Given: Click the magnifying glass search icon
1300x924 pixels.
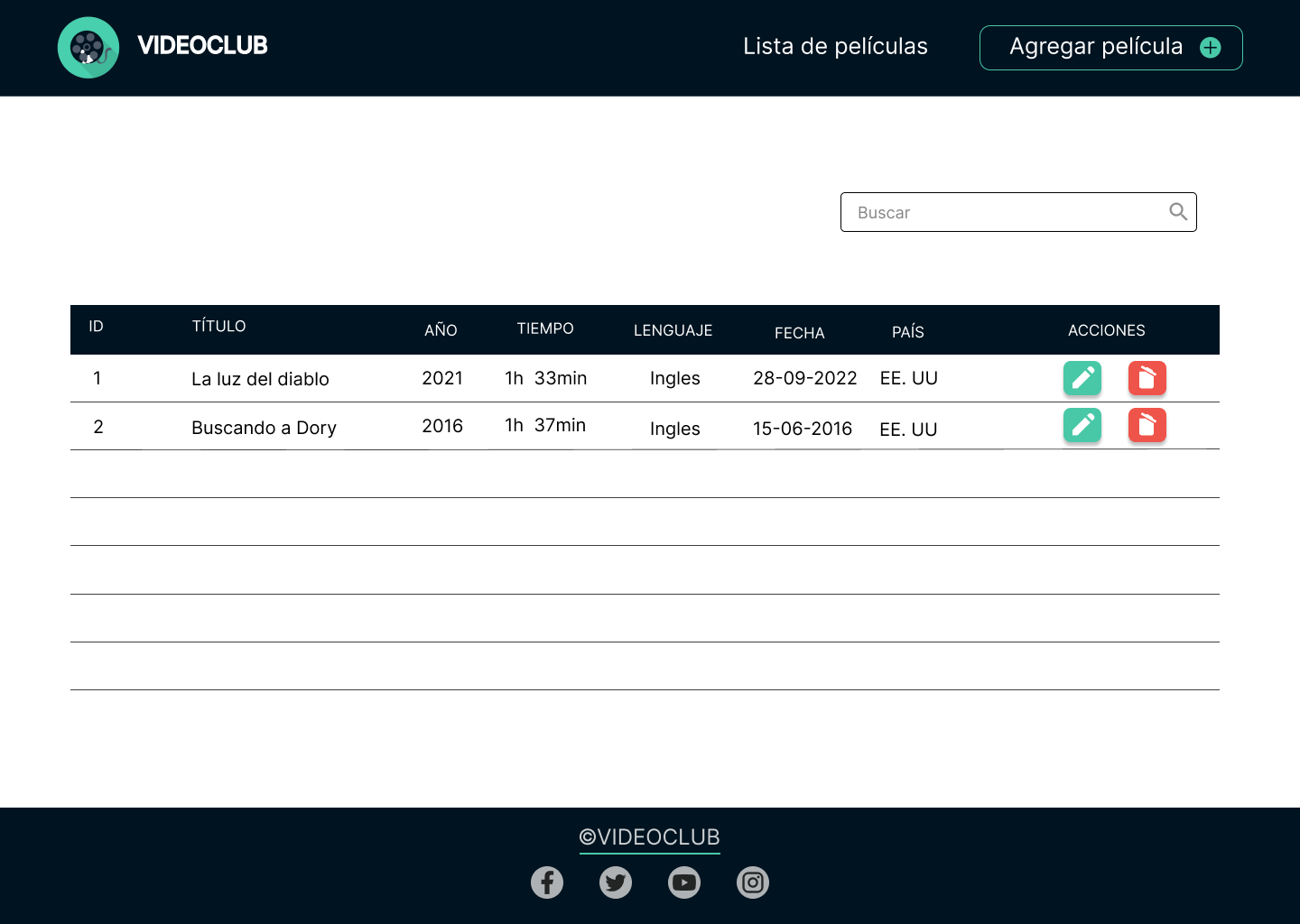Looking at the screenshot, I should point(1178,211).
